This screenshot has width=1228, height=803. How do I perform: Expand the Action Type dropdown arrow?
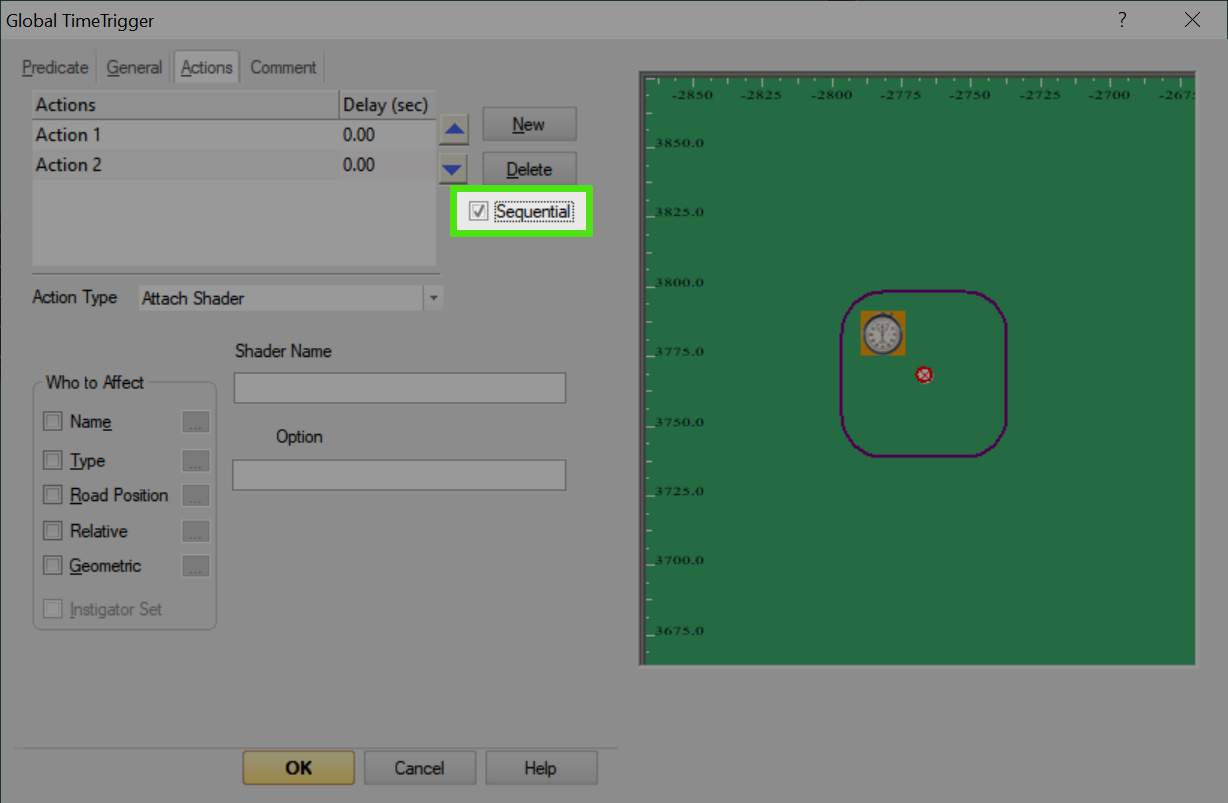click(x=433, y=298)
